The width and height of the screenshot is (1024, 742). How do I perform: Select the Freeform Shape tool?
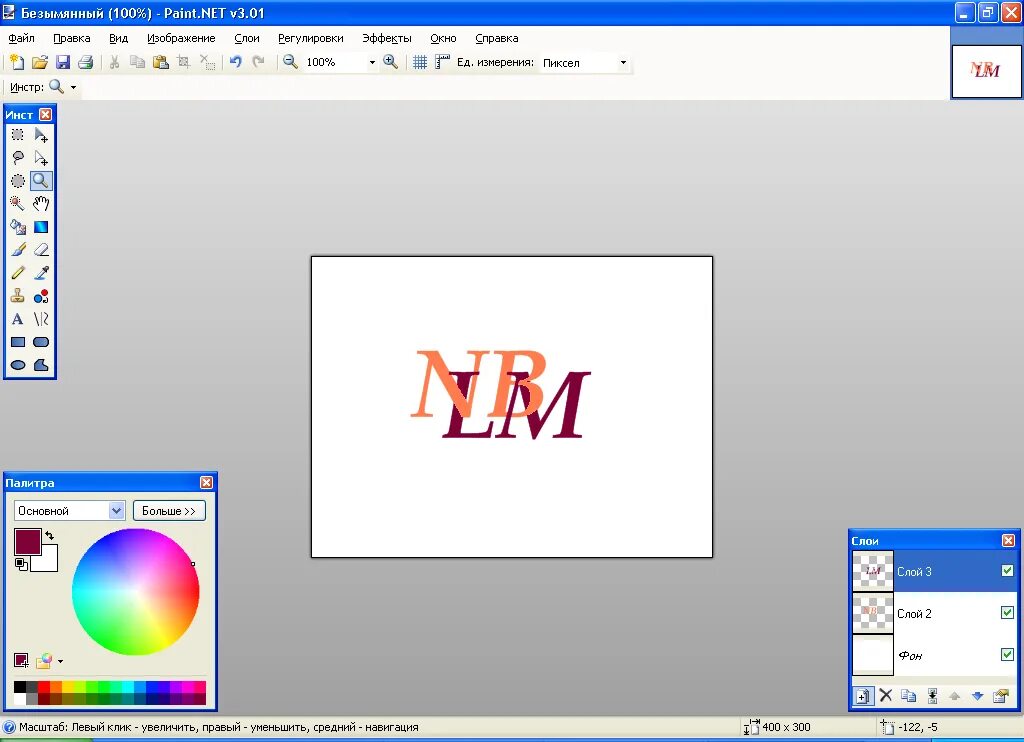41,365
